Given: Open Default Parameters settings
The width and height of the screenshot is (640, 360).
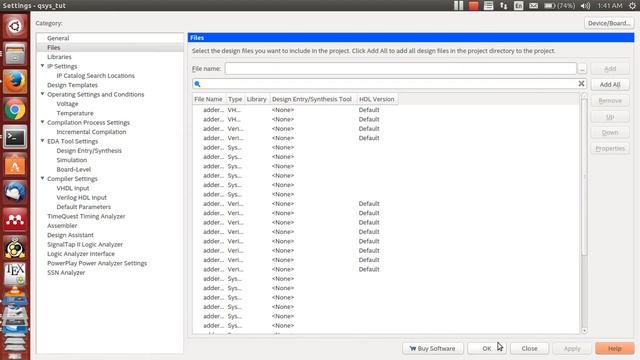Looking at the screenshot, I should (83, 207).
